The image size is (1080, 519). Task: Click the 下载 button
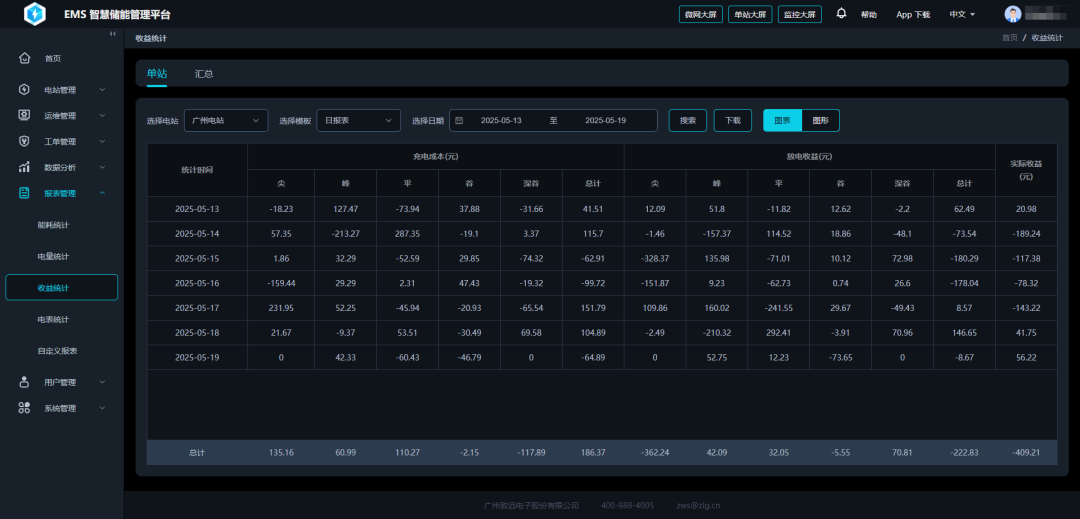click(733, 120)
